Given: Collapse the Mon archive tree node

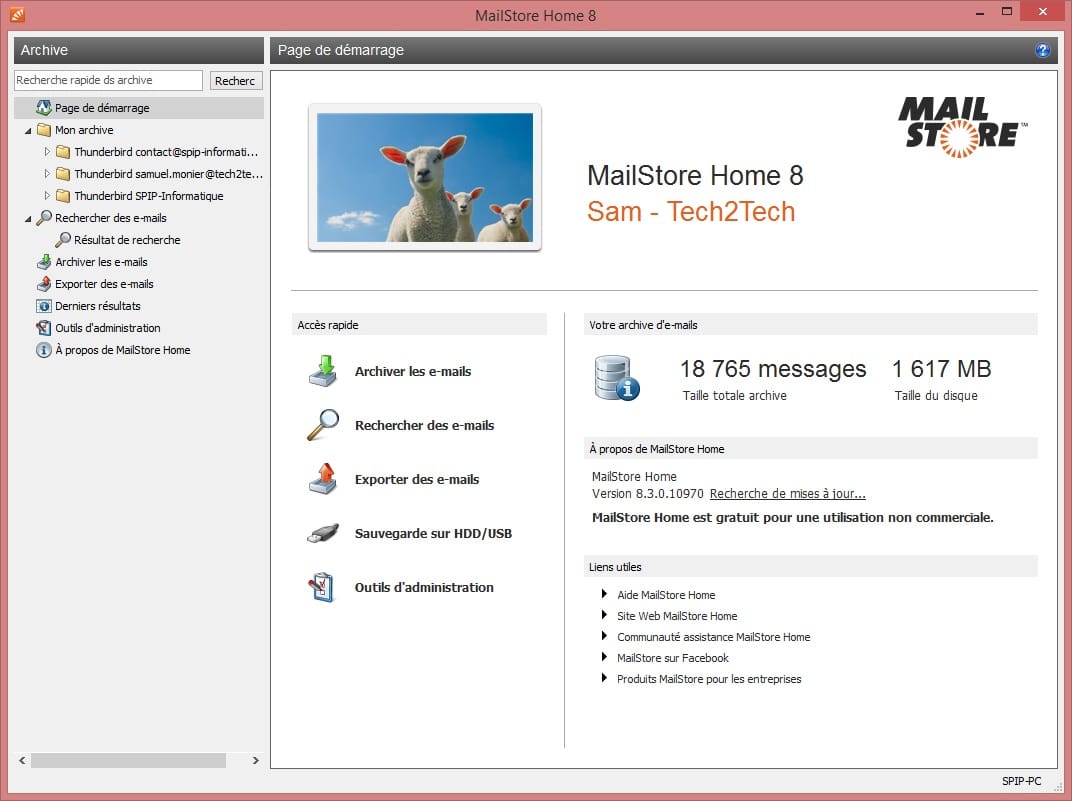Looking at the screenshot, I should click(28, 131).
